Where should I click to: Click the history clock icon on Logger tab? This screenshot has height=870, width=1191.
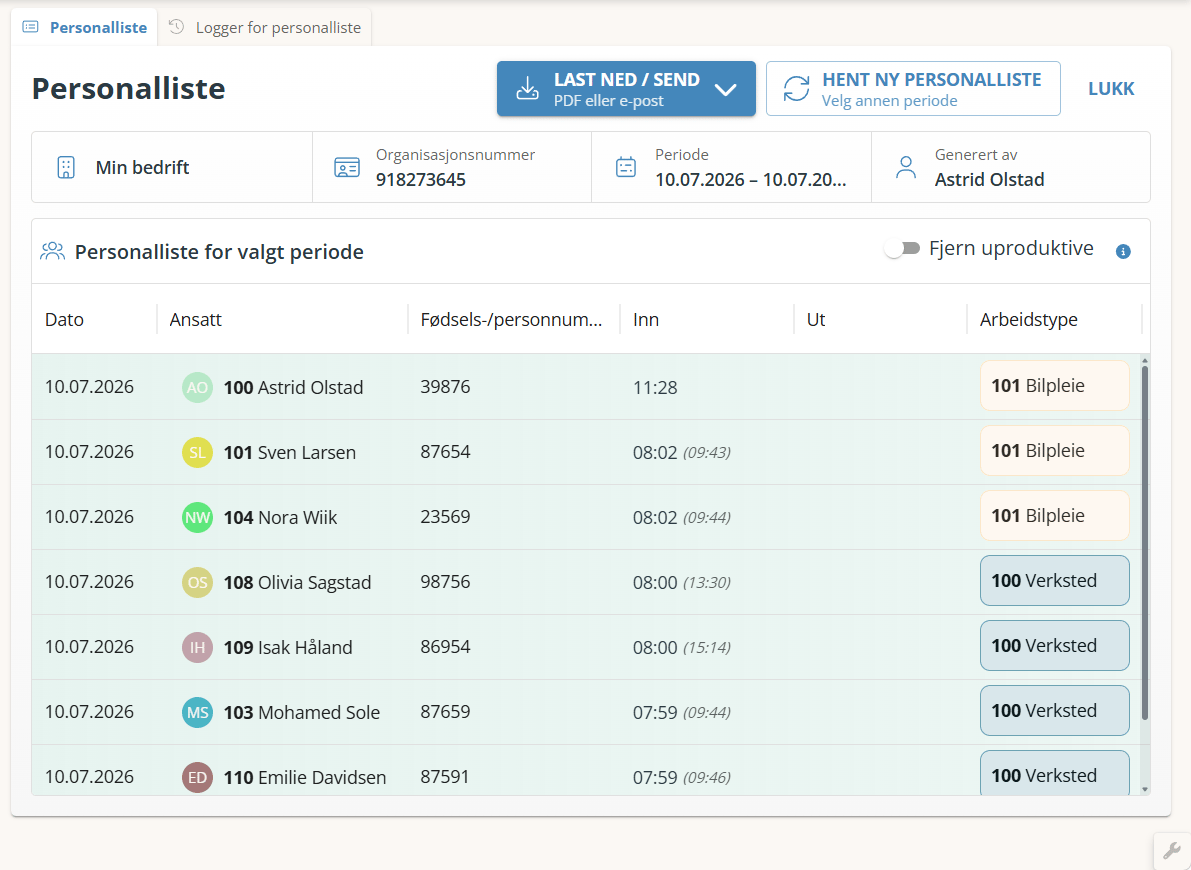pos(176,27)
